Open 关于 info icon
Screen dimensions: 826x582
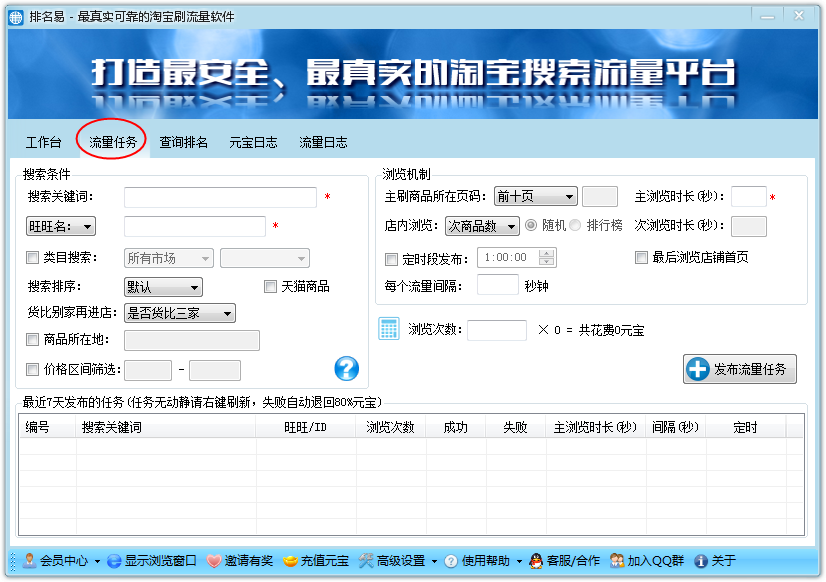[x=701, y=561]
